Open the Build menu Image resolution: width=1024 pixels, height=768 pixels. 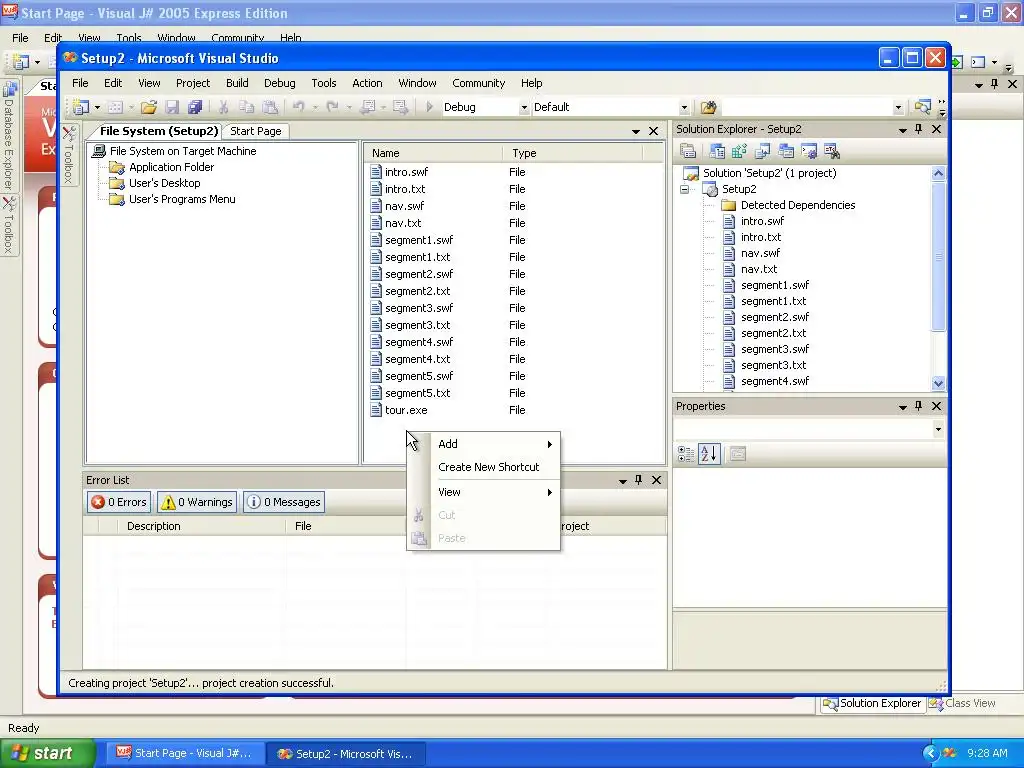point(237,83)
